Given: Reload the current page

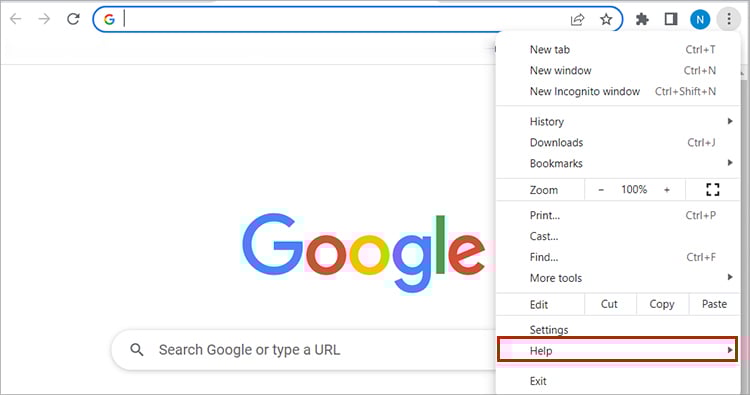Looking at the screenshot, I should pyautogui.click(x=73, y=19).
